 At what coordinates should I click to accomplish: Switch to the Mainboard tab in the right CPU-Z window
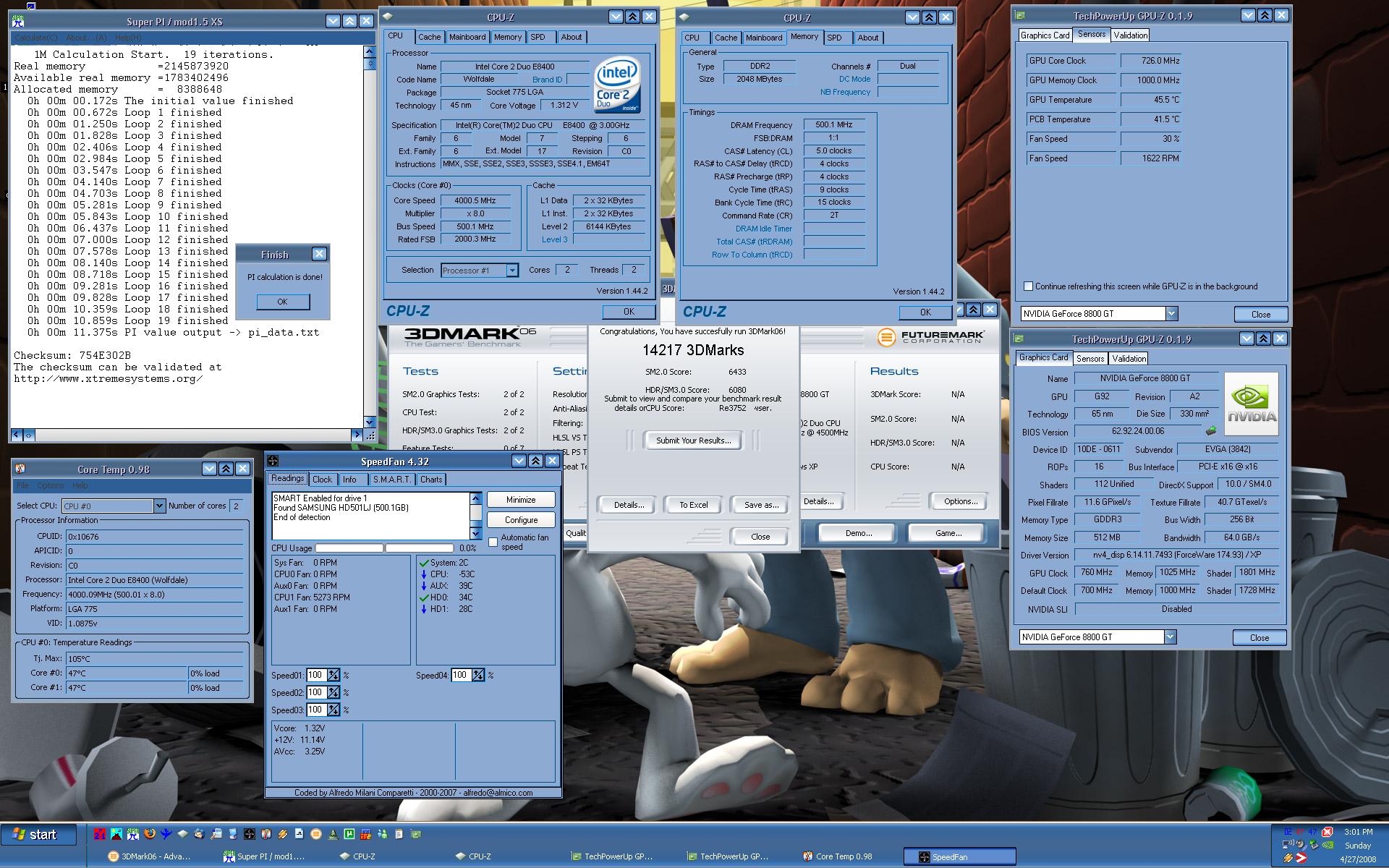[x=764, y=38]
